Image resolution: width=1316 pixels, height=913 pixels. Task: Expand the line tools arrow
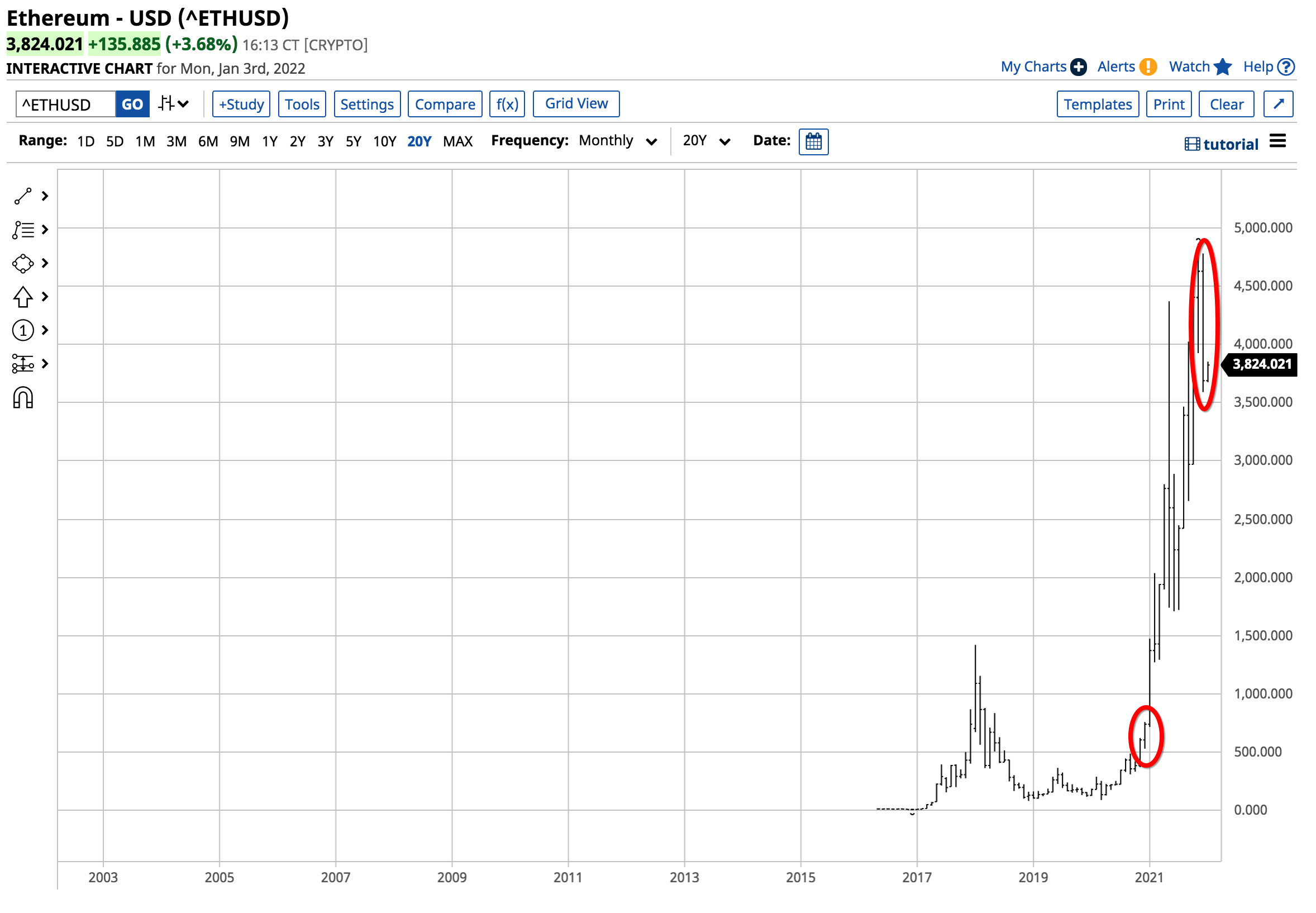pos(45,196)
